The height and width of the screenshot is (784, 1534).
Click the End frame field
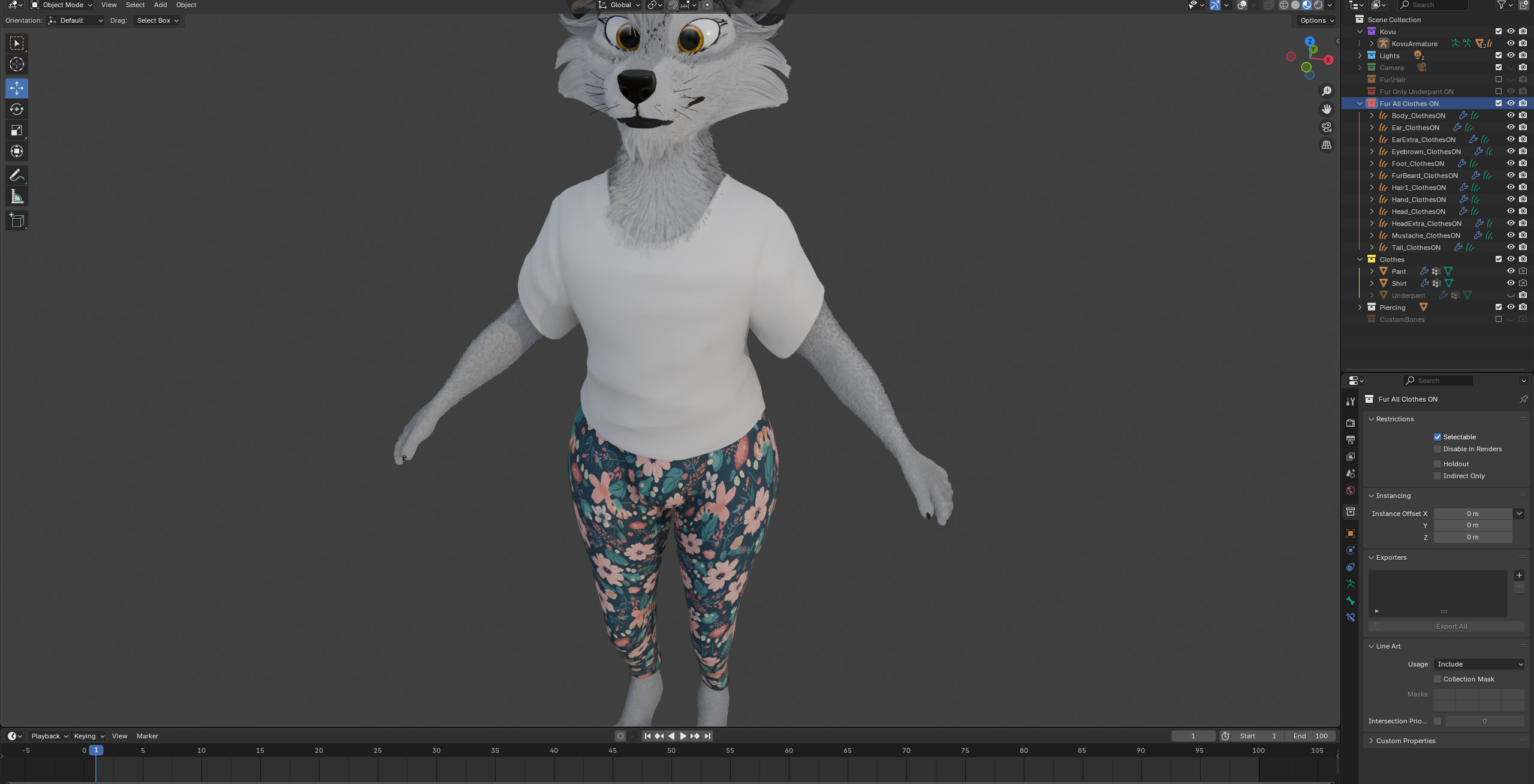[1310, 736]
